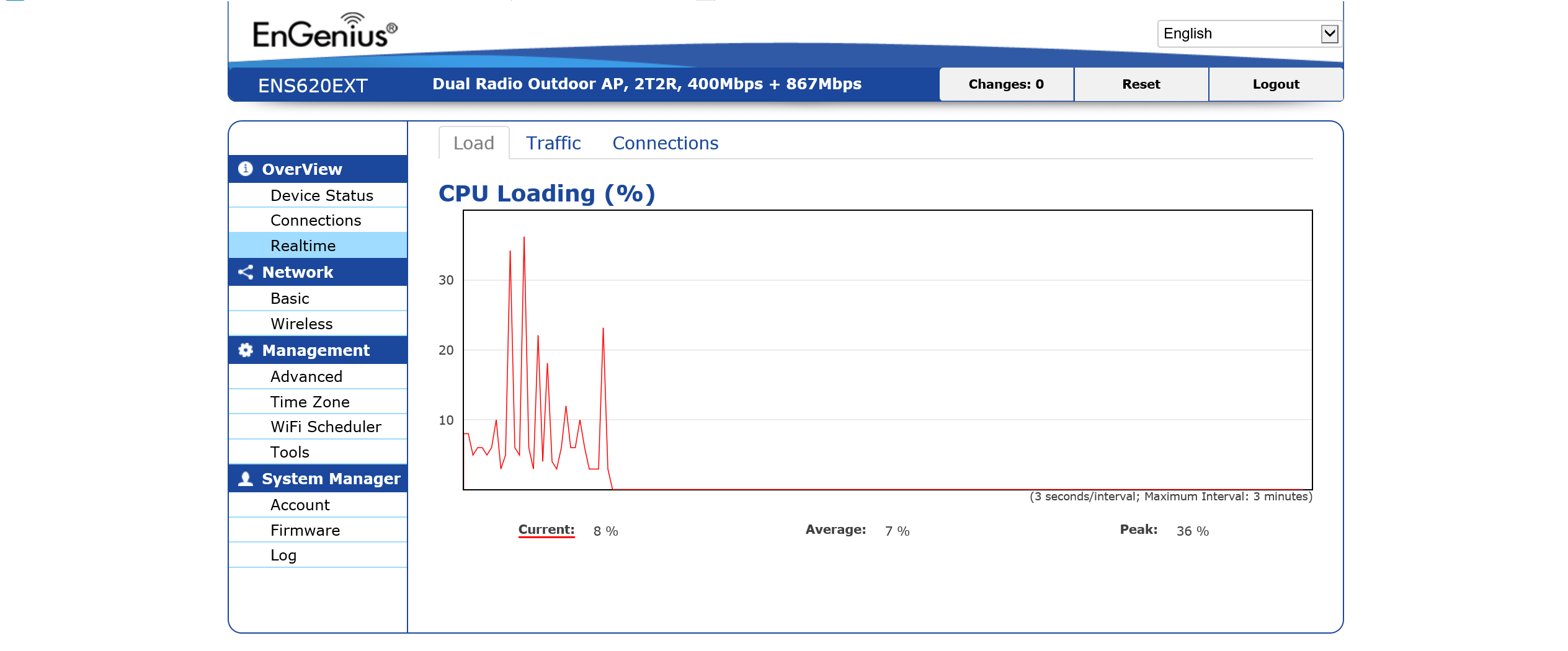
Task: Click the CPU Loading graph area
Action: pyautogui.click(x=888, y=350)
